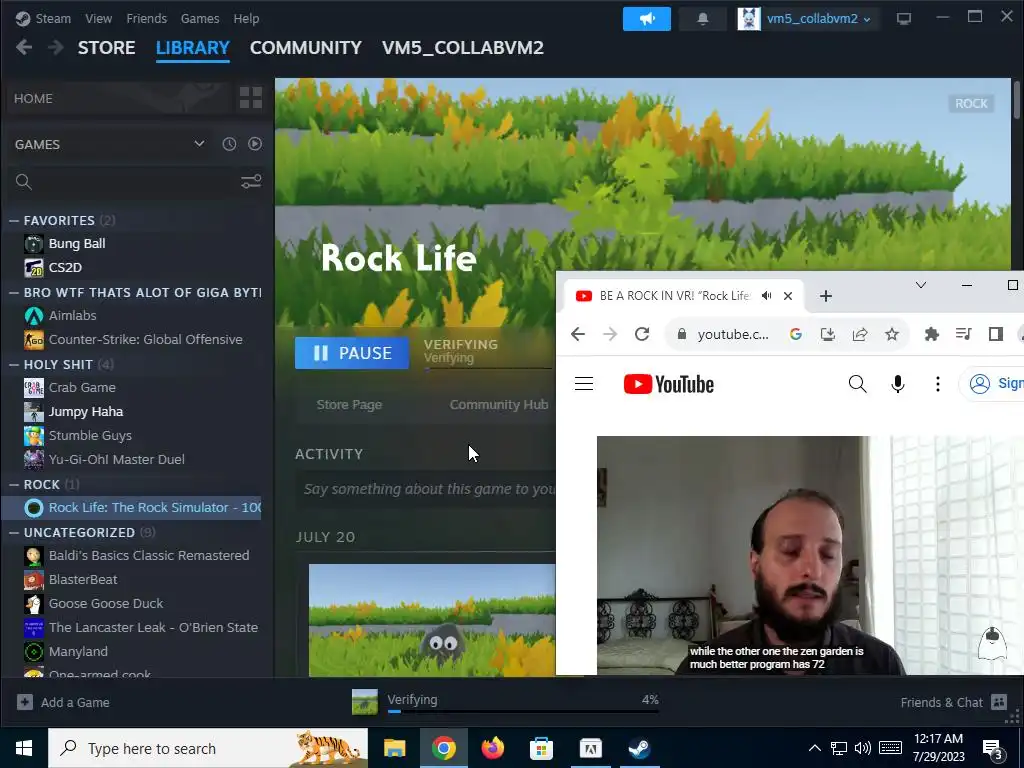Image resolution: width=1024 pixels, height=768 pixels.
Task: Click Add a Game
Action: (63, 703)
